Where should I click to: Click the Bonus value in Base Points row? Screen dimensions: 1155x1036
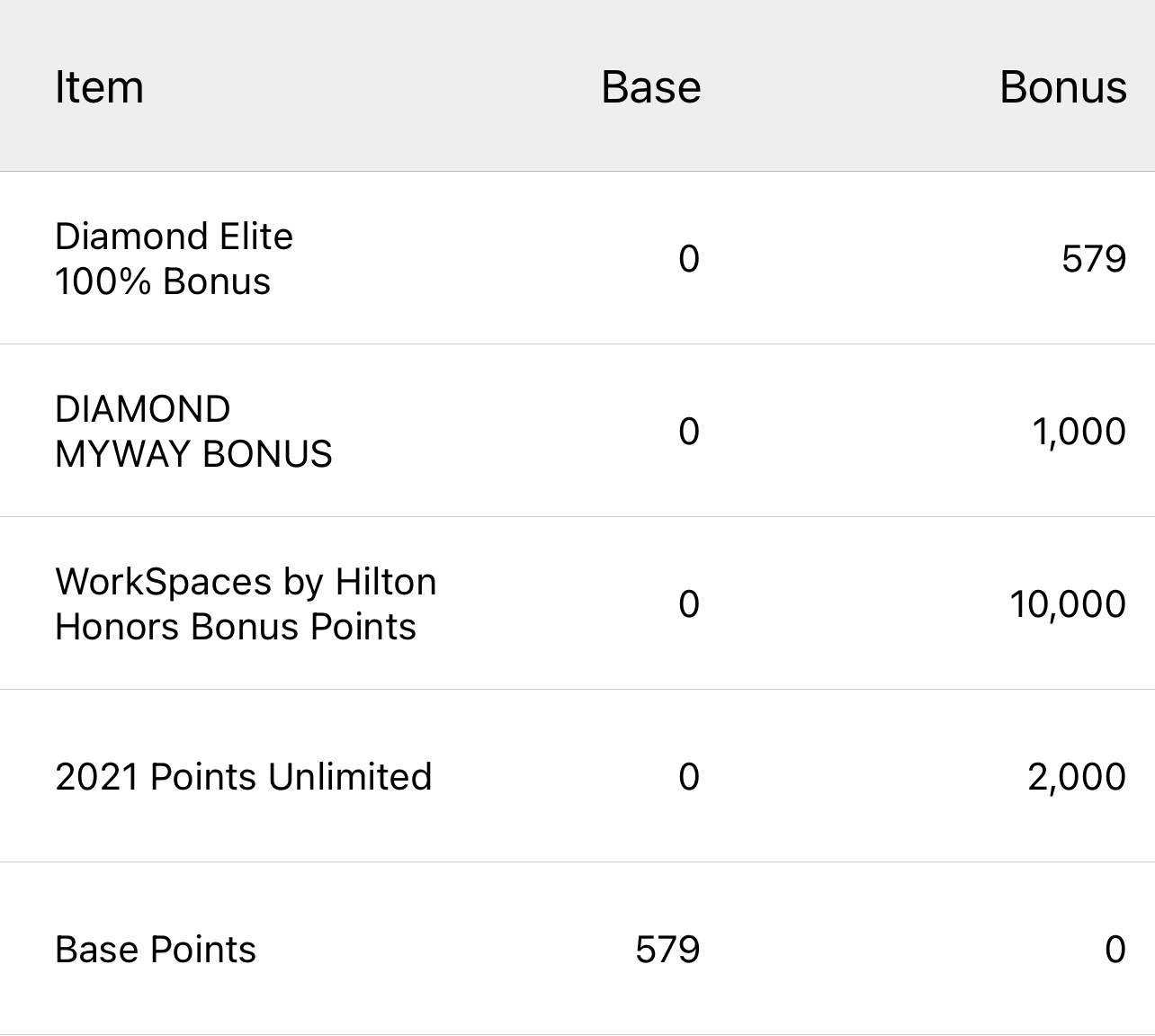point(1115,950)
